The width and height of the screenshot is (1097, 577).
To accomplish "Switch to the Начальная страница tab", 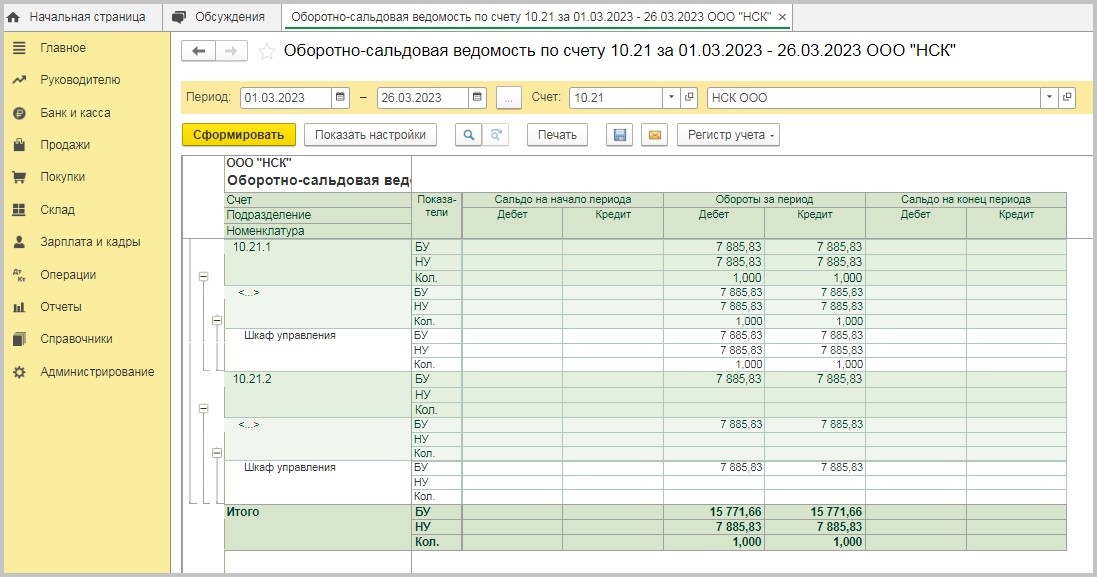I will tap(82, 17).
